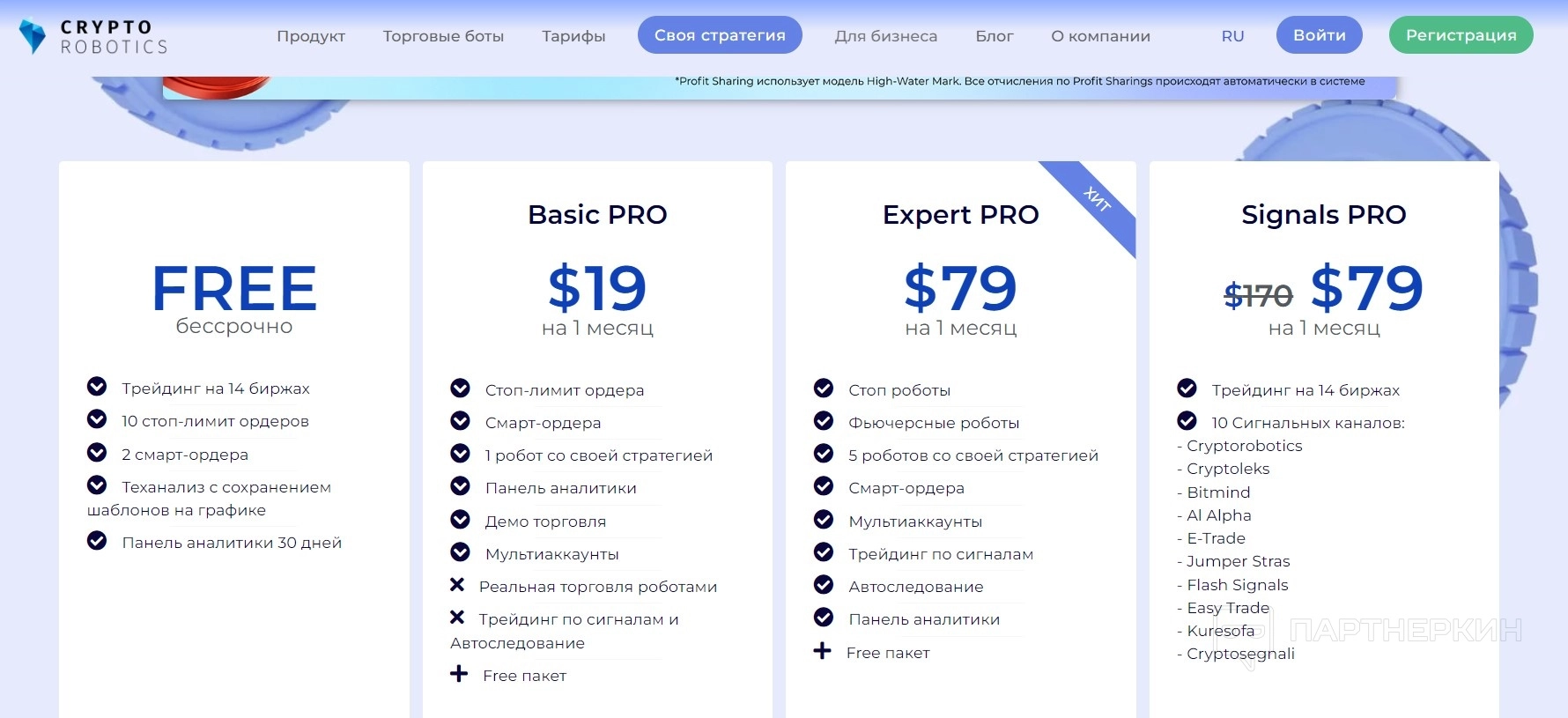Click X mark beside Трейдинг по сигналам

(x=457, y=618)
